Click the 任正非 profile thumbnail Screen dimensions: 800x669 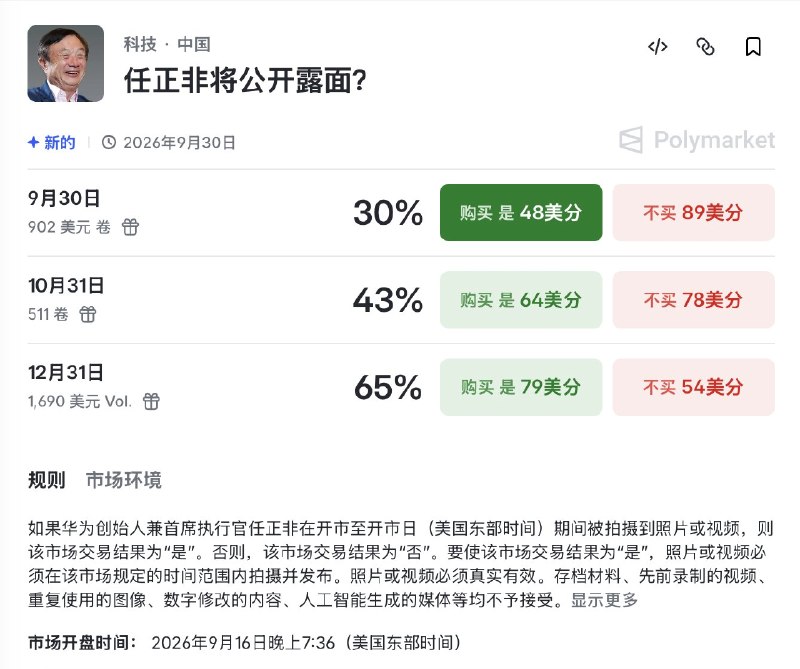click(x=66, y=63)
